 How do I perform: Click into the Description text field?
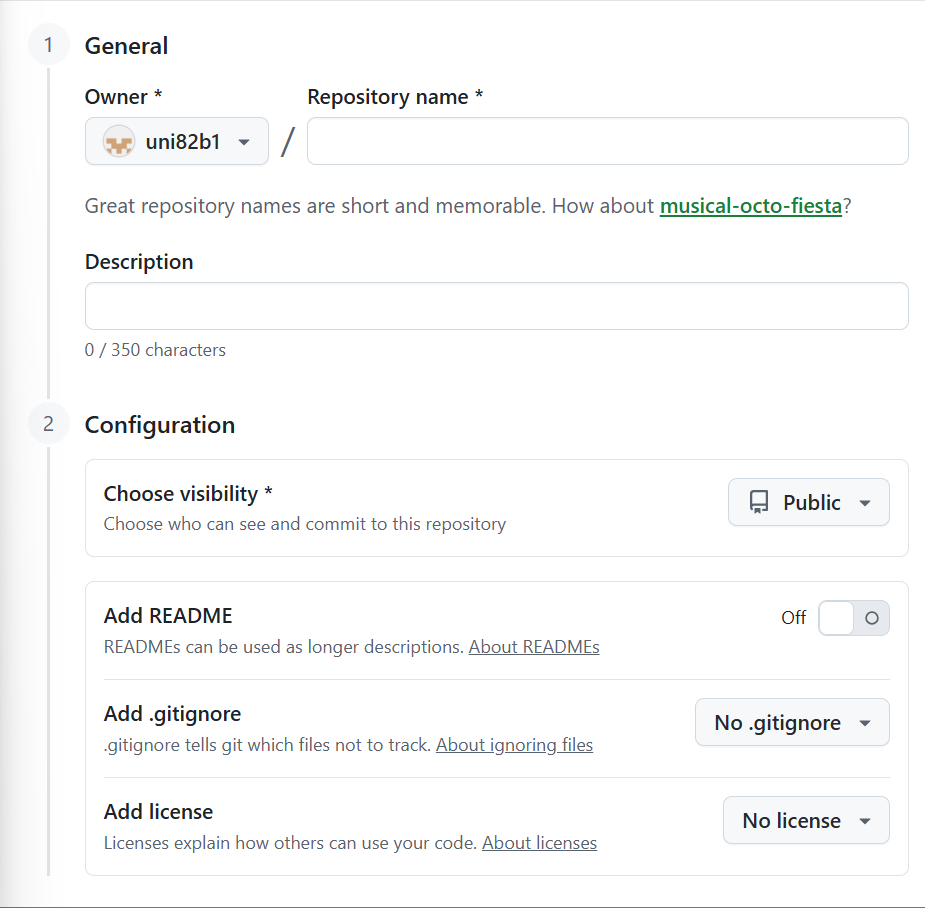[x=496, y=306]
